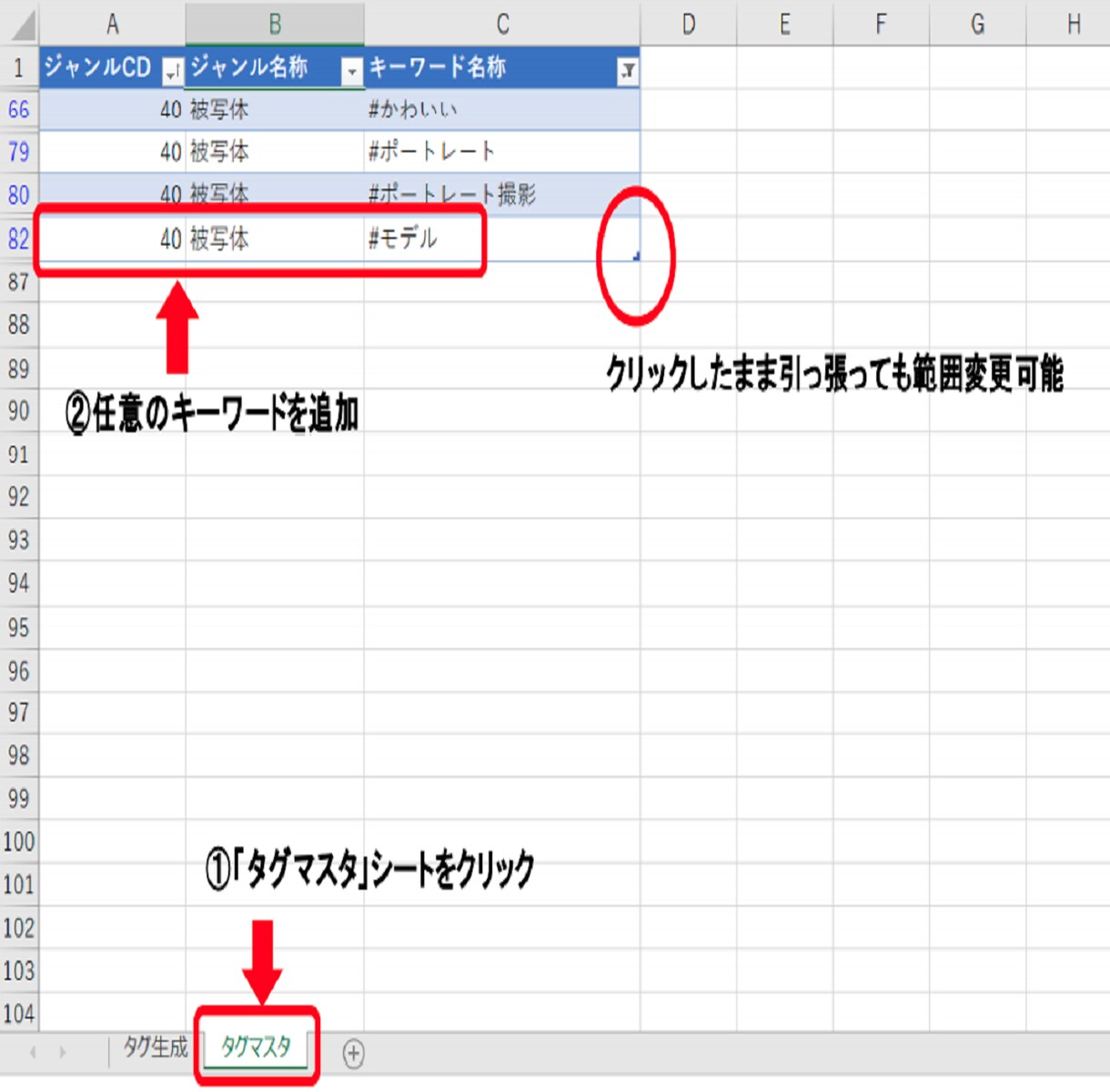Switch to the タグマスタ sheet tab

[256, 1047]
